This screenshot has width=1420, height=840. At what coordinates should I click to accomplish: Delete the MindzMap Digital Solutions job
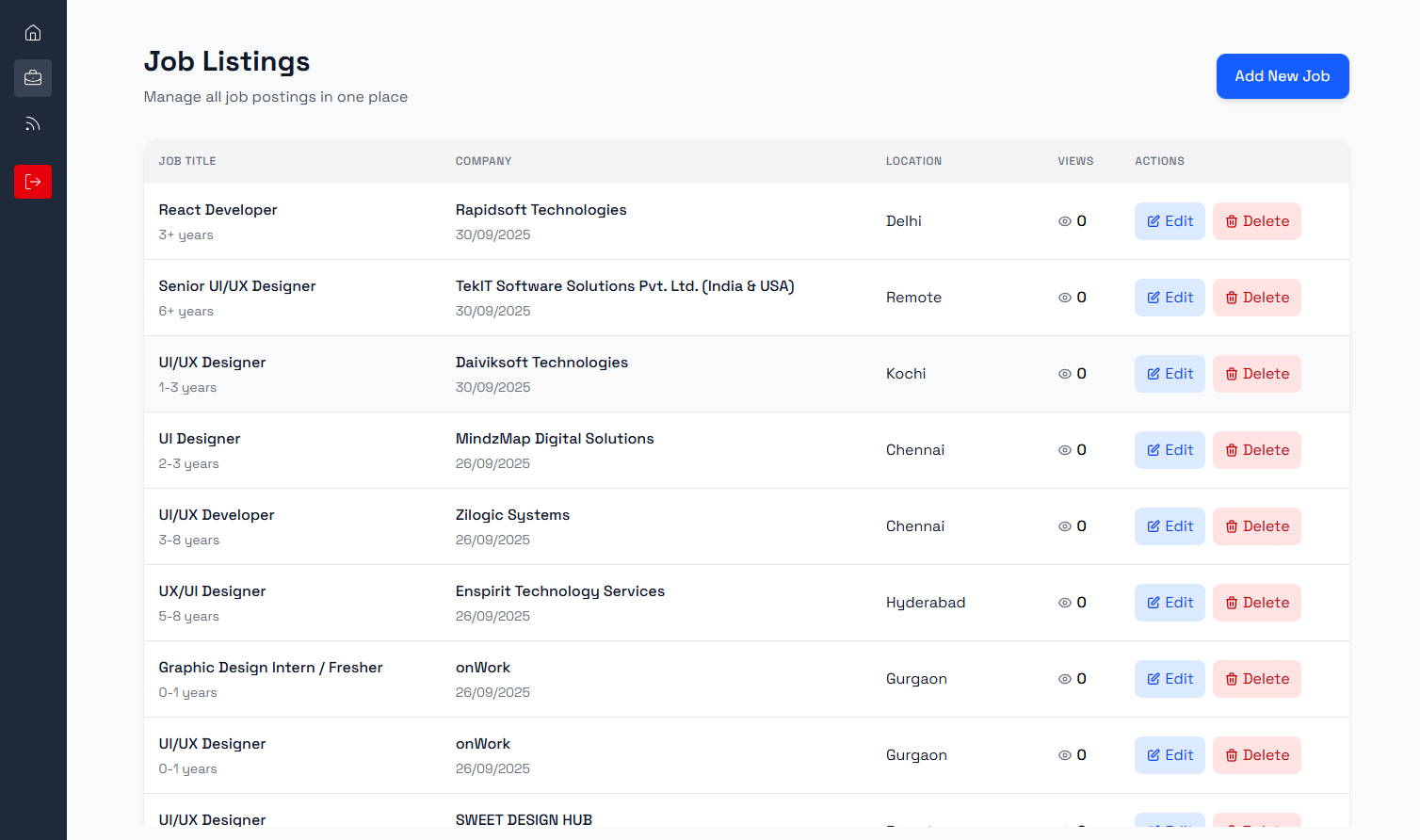(x=1257, y=450)
